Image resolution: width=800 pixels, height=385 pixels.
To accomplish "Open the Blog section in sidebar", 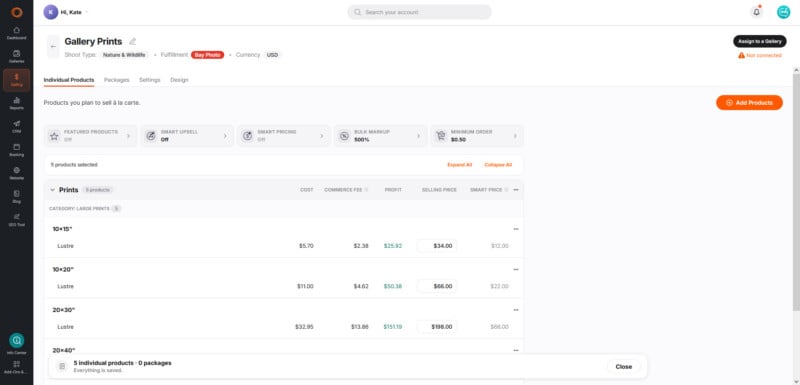I will click(16, 197).
